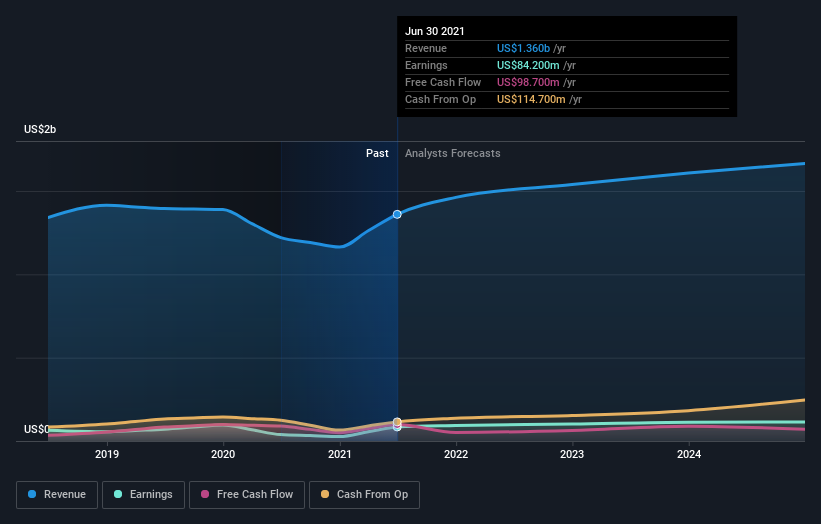Click the Earnings row label in tooltip
The image size is (821, 524).
tap(426, 65)
